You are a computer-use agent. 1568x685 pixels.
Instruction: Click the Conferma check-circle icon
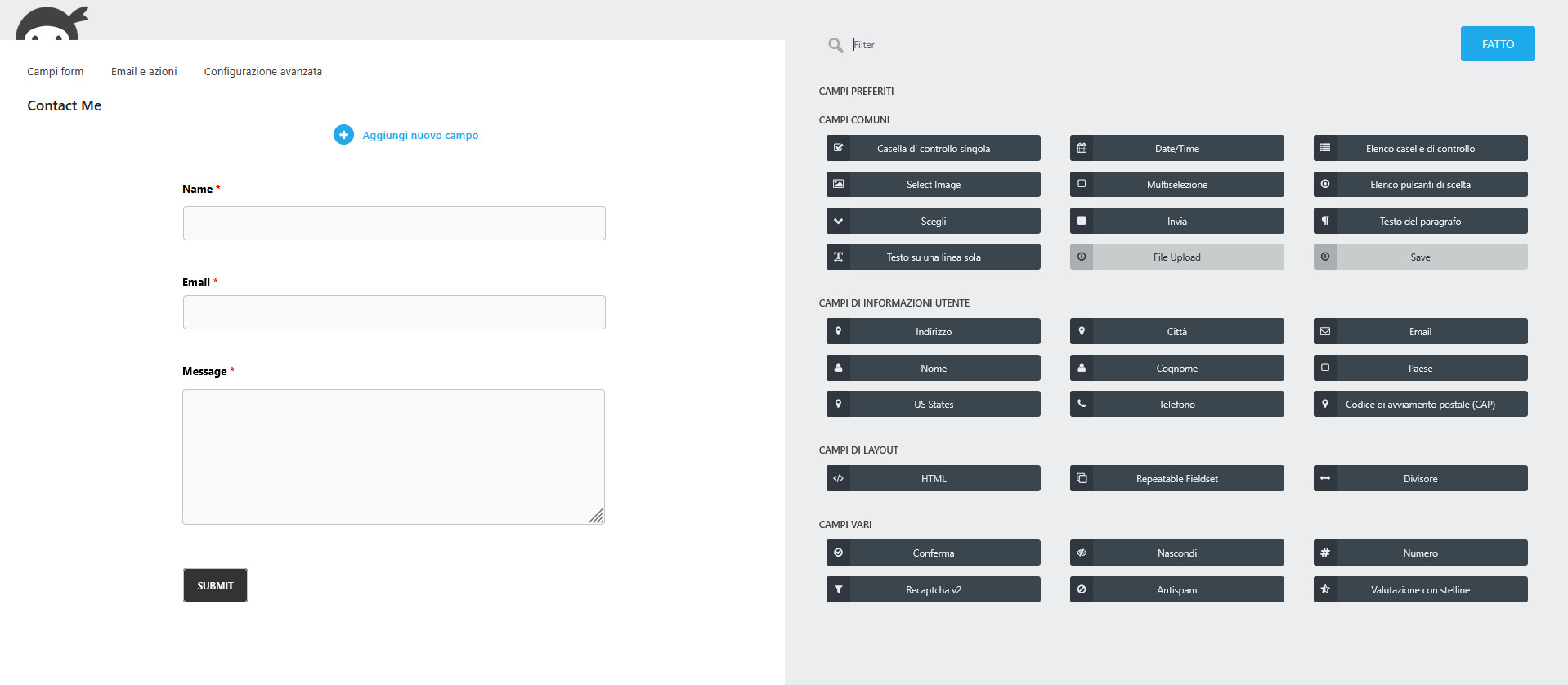click(838, 553)
